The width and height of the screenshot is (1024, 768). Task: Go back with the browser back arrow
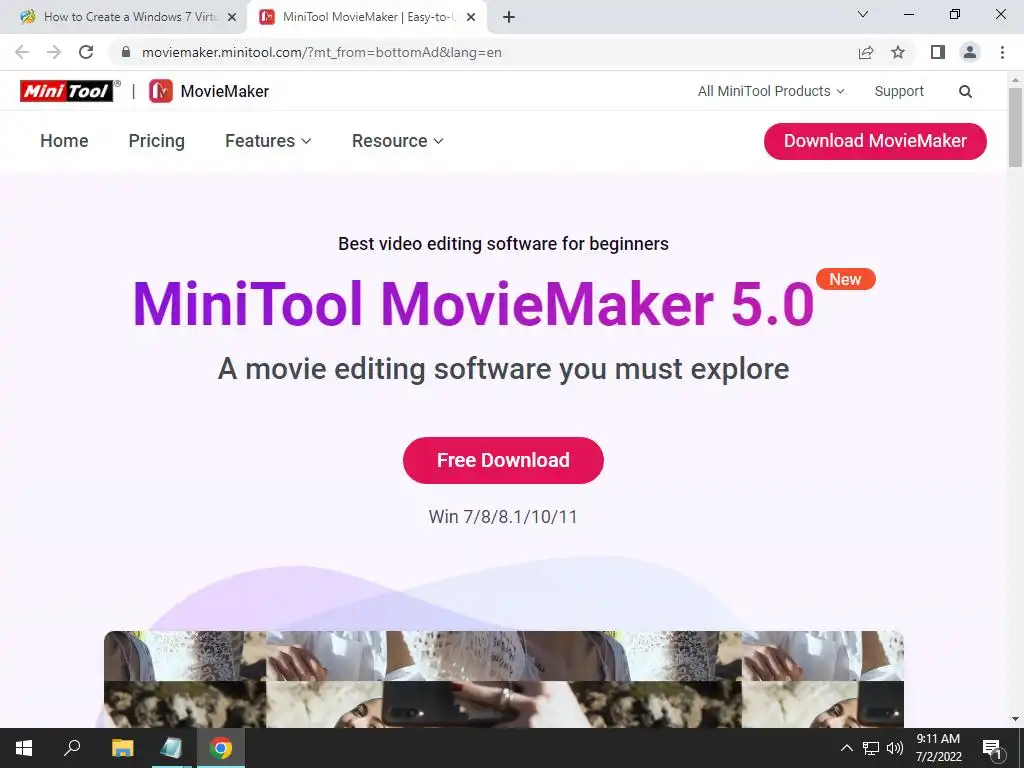22,52
